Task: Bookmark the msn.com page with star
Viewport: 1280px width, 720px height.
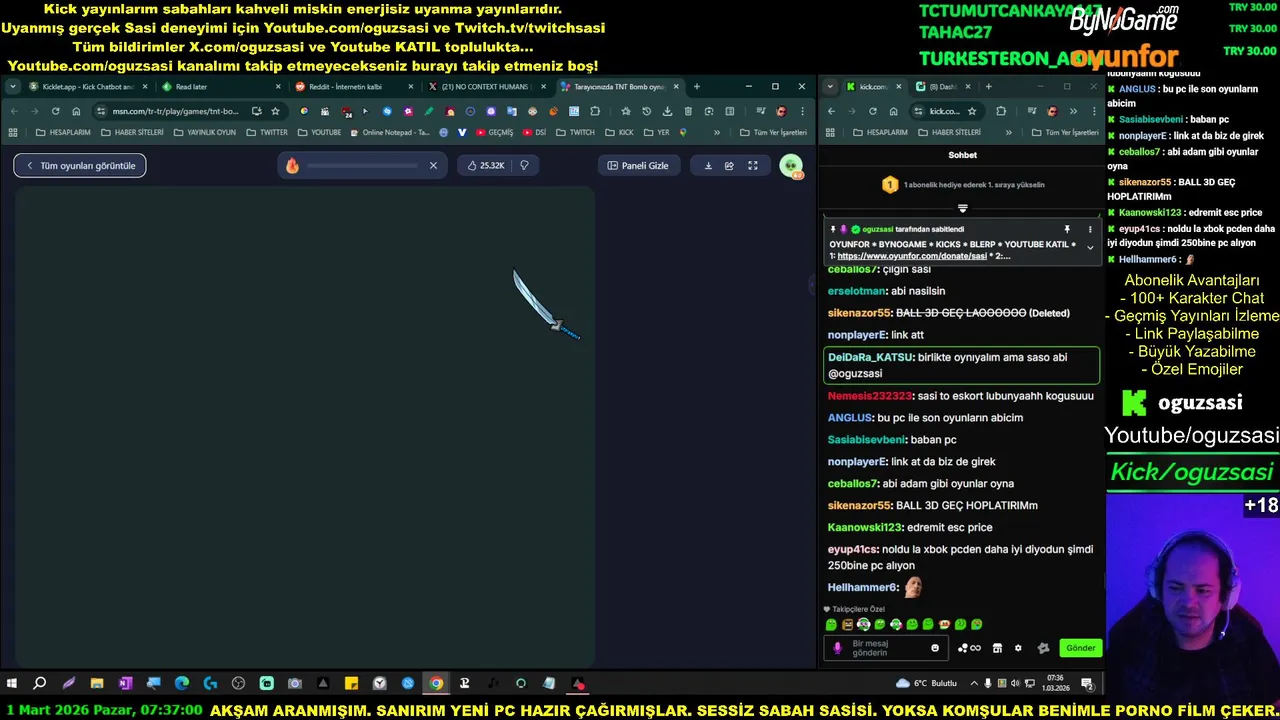Action: point(275,111)
